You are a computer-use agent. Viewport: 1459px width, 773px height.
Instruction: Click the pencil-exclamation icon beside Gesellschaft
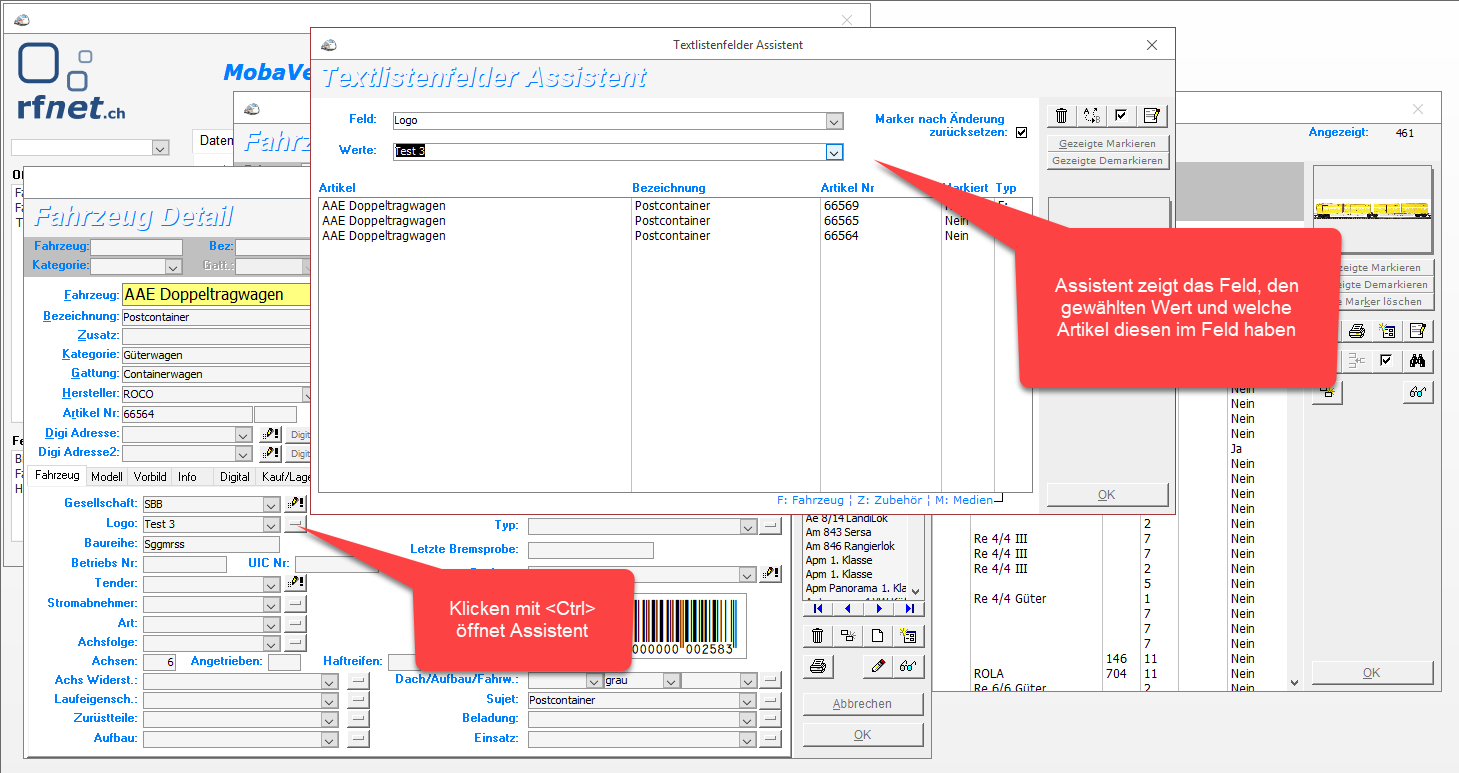296,504
